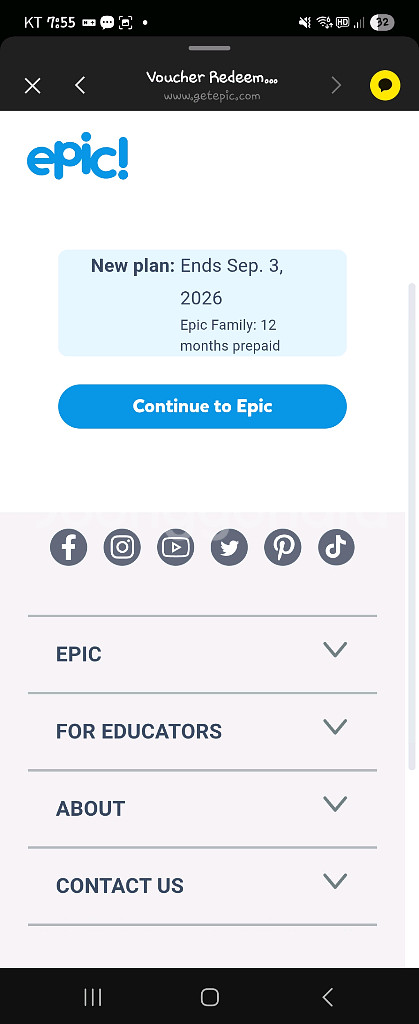Tap the browser forward arrow

(x=336, y=86)
